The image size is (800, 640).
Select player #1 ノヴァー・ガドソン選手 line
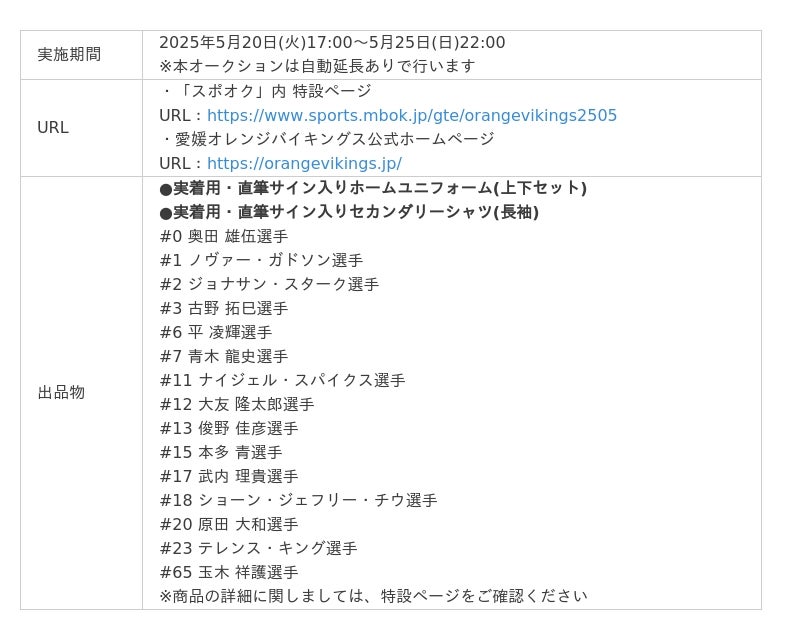click(261, 260)
